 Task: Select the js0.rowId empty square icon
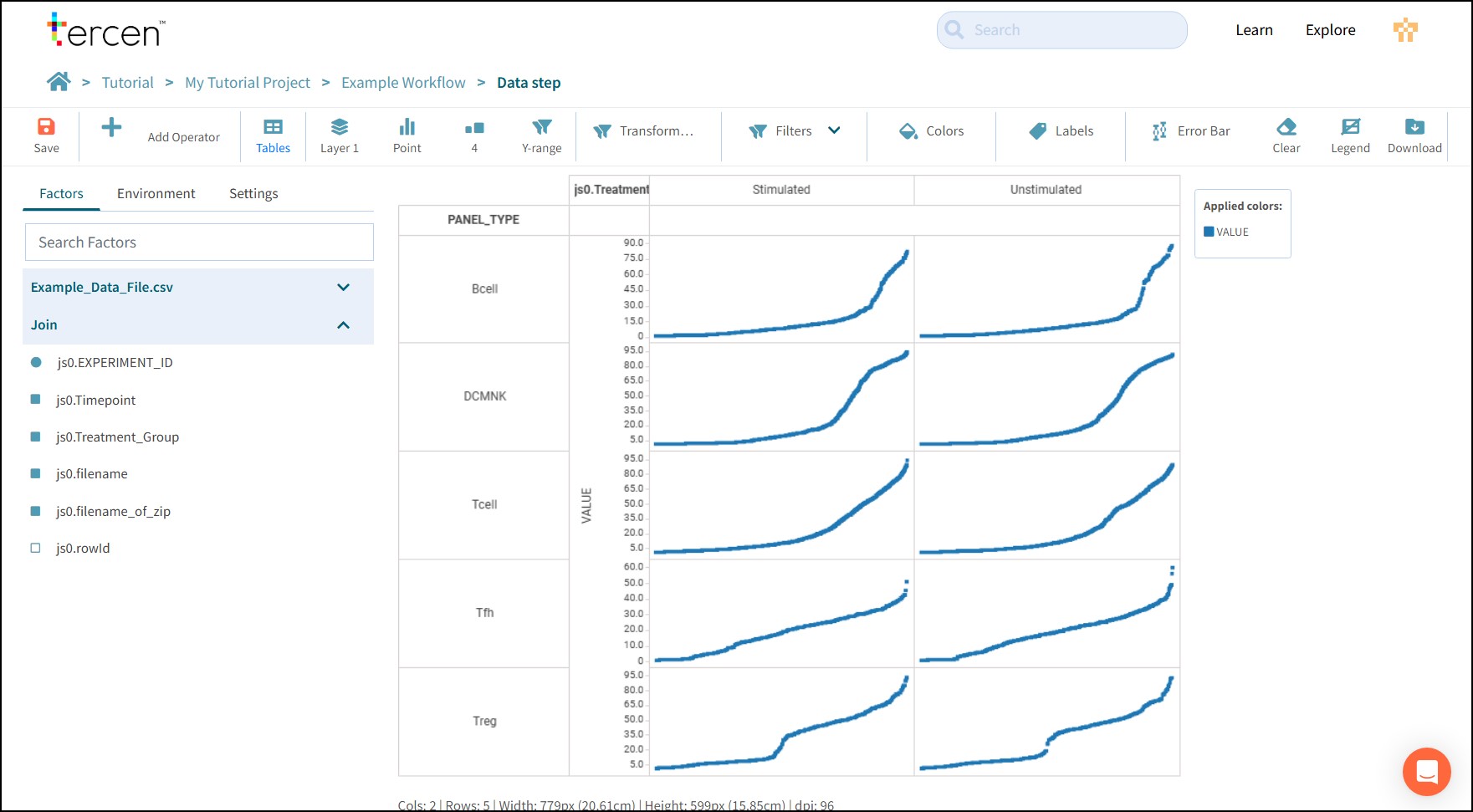click(35, 548)
